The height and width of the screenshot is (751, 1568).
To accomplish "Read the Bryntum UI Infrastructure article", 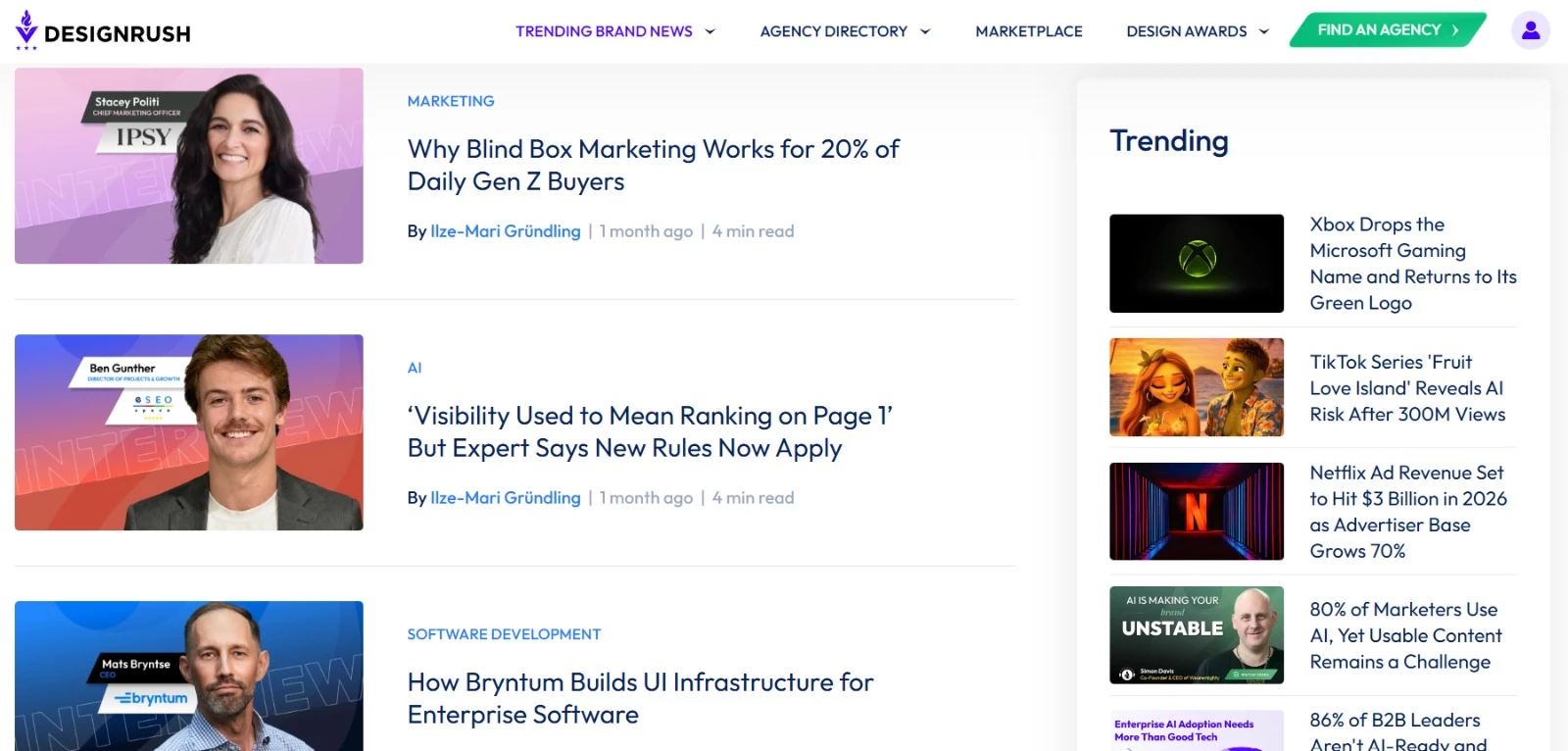I will [641, 698].
